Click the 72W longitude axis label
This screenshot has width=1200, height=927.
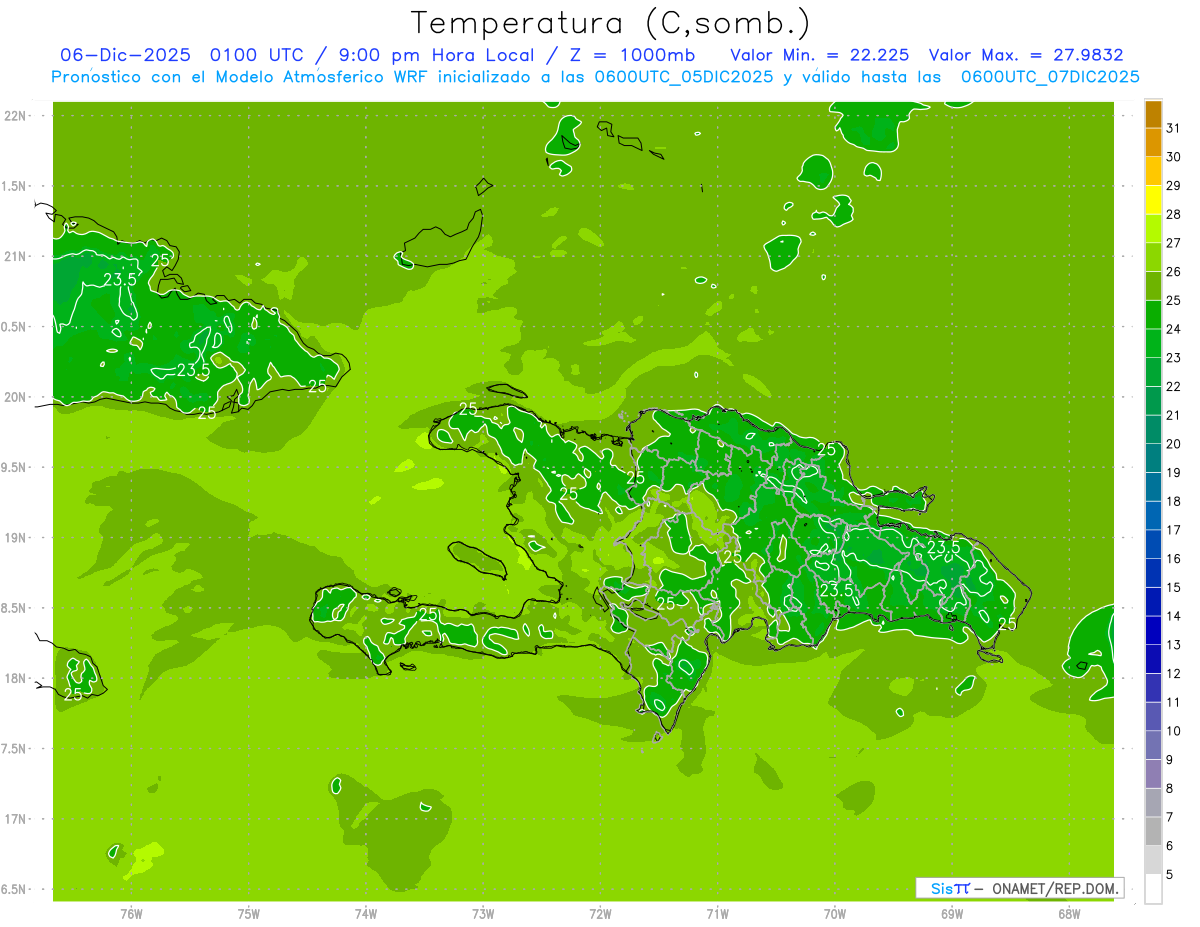pyautogui.click(x=600, y=914)
